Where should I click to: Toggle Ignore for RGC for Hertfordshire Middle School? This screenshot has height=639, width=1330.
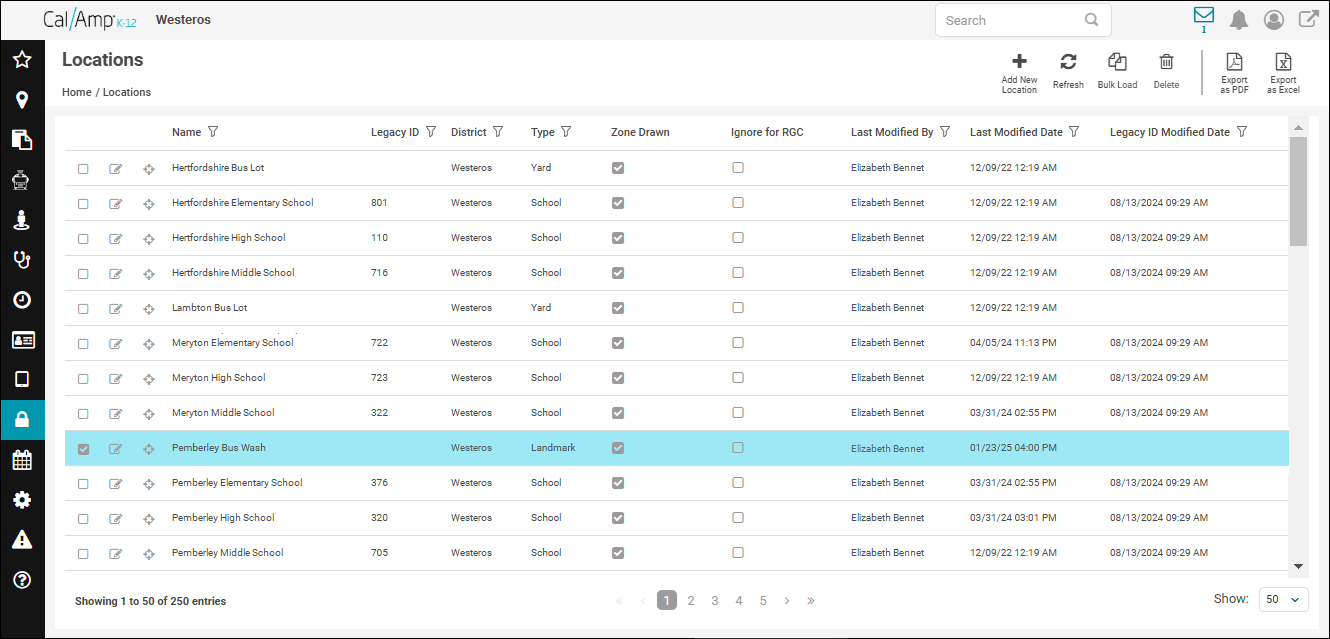click(x=738, y=273)
